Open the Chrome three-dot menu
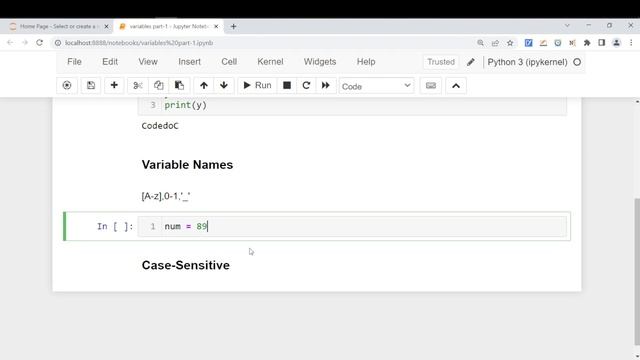The height and width of the screenshot is (360, 640). tap(631, 43)
